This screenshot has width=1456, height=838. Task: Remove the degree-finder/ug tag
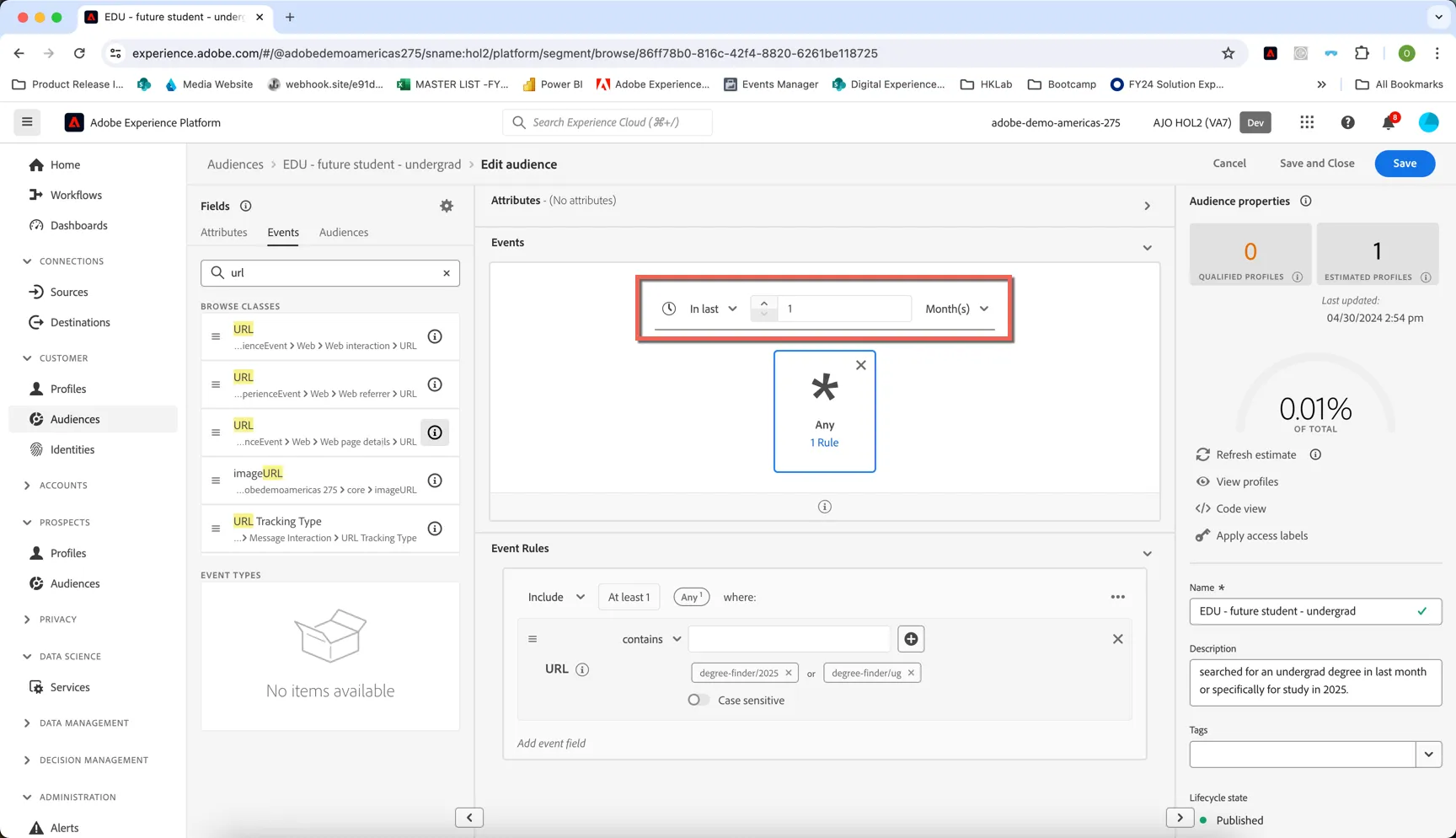(911, 673)
